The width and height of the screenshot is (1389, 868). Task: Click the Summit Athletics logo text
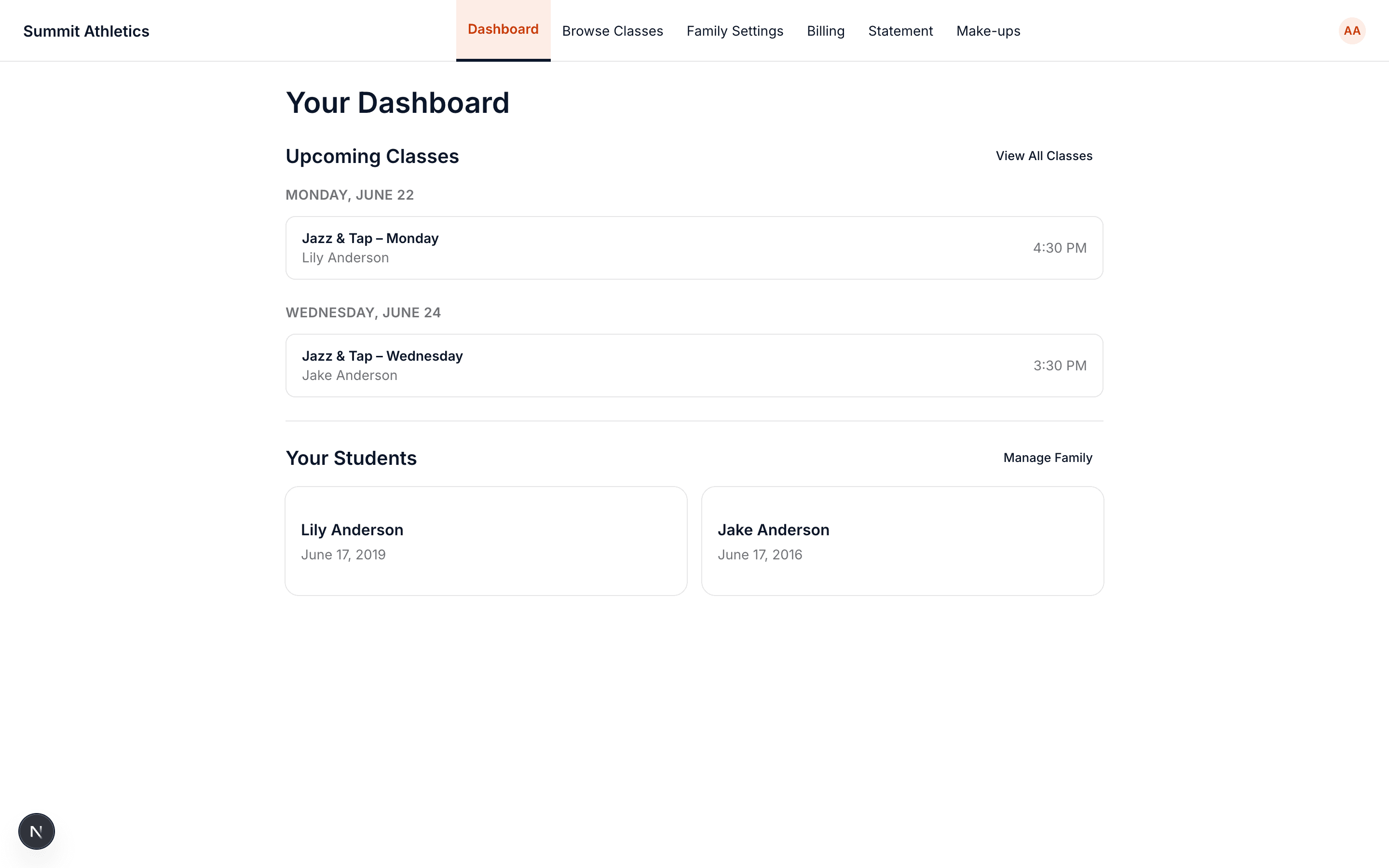86,31
